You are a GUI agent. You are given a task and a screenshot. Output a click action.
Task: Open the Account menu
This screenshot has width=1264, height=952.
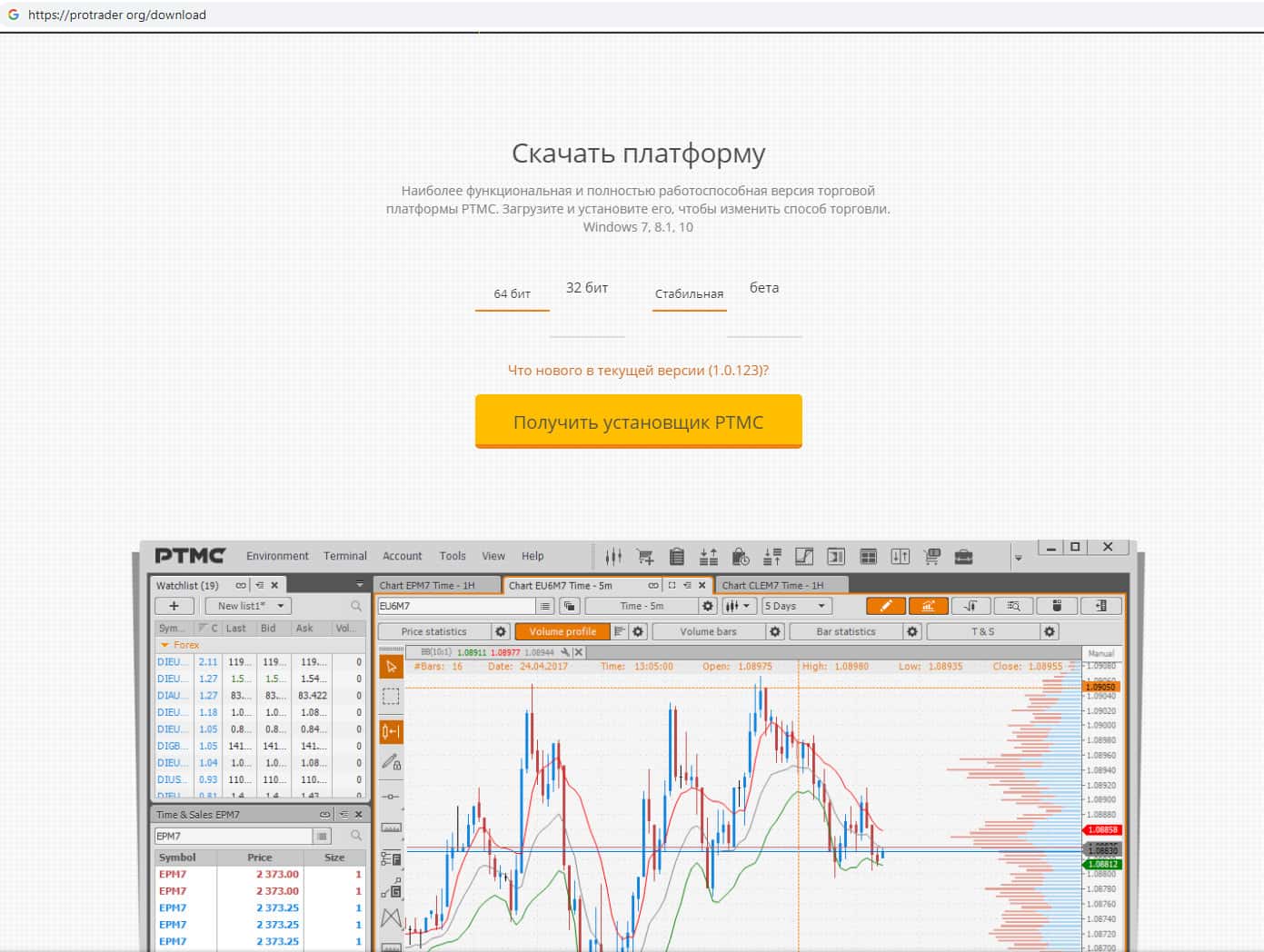(x=403, y=556)
